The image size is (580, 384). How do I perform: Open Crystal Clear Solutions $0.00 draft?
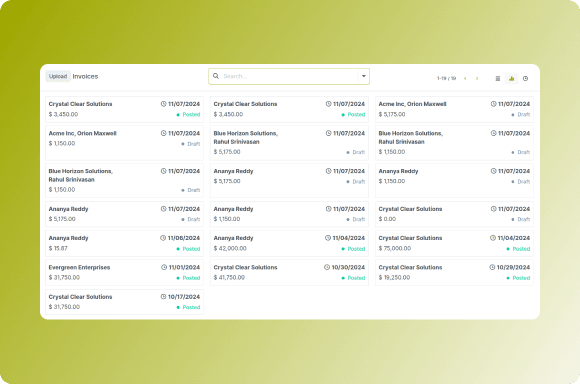[x=454, y=214]
